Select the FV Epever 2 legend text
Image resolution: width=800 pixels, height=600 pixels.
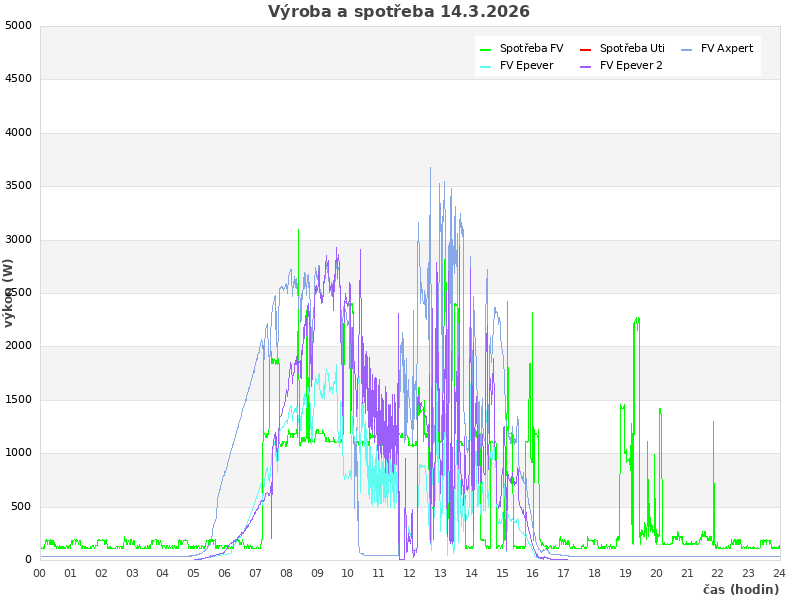[631, 65]
